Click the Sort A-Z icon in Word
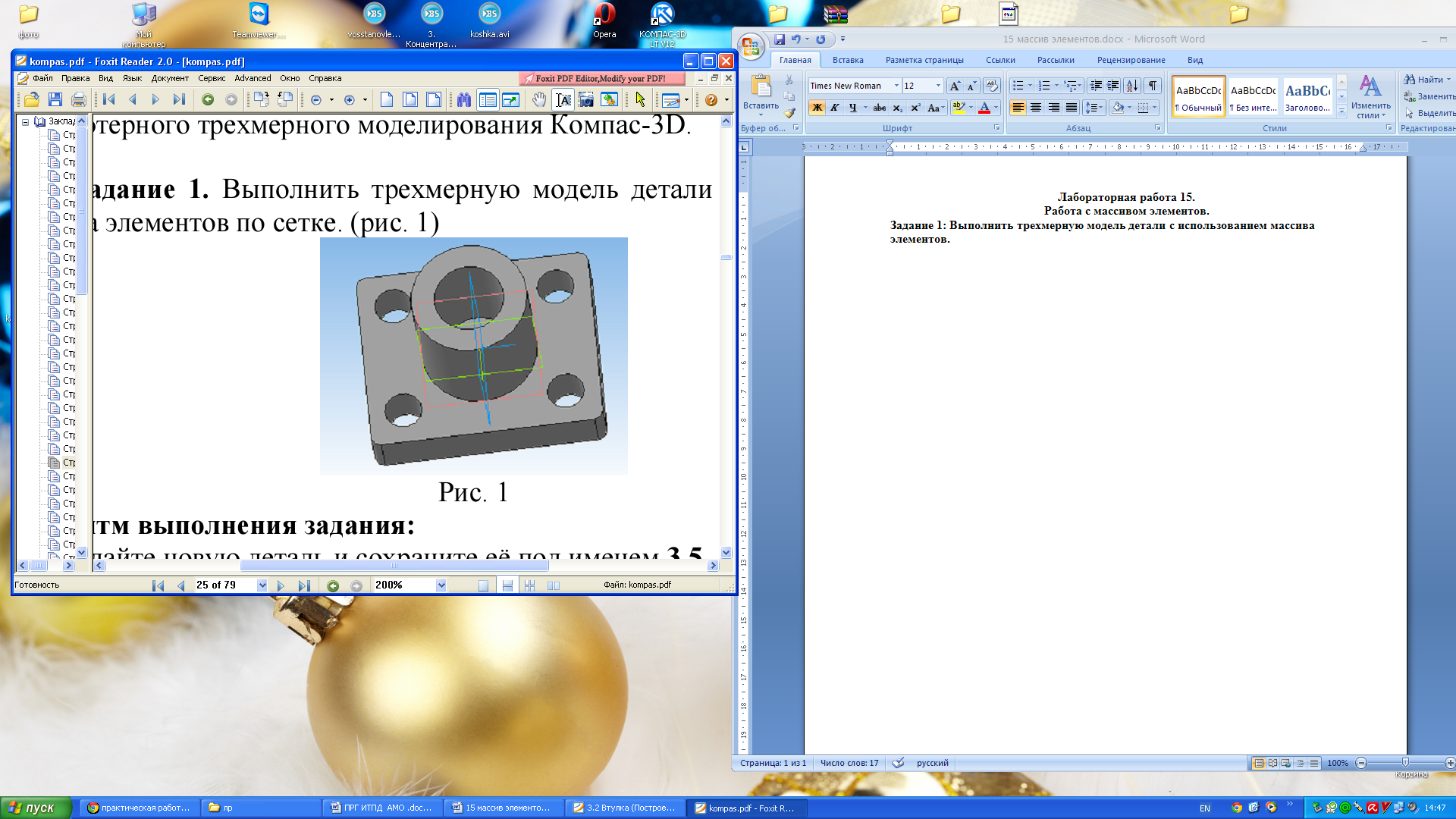The height and width of the screenshot is (819, 1456). point(1131,86)
